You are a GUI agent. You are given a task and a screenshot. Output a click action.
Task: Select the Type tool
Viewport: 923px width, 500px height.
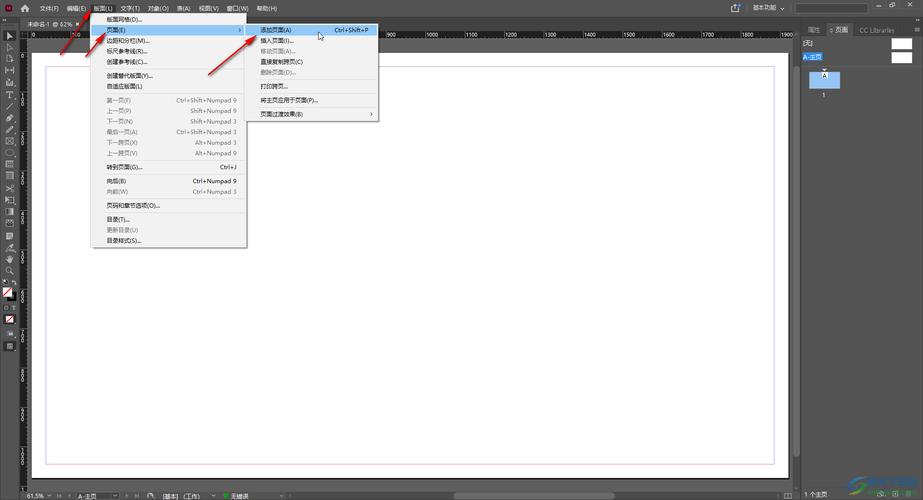[x=9, y=95]
